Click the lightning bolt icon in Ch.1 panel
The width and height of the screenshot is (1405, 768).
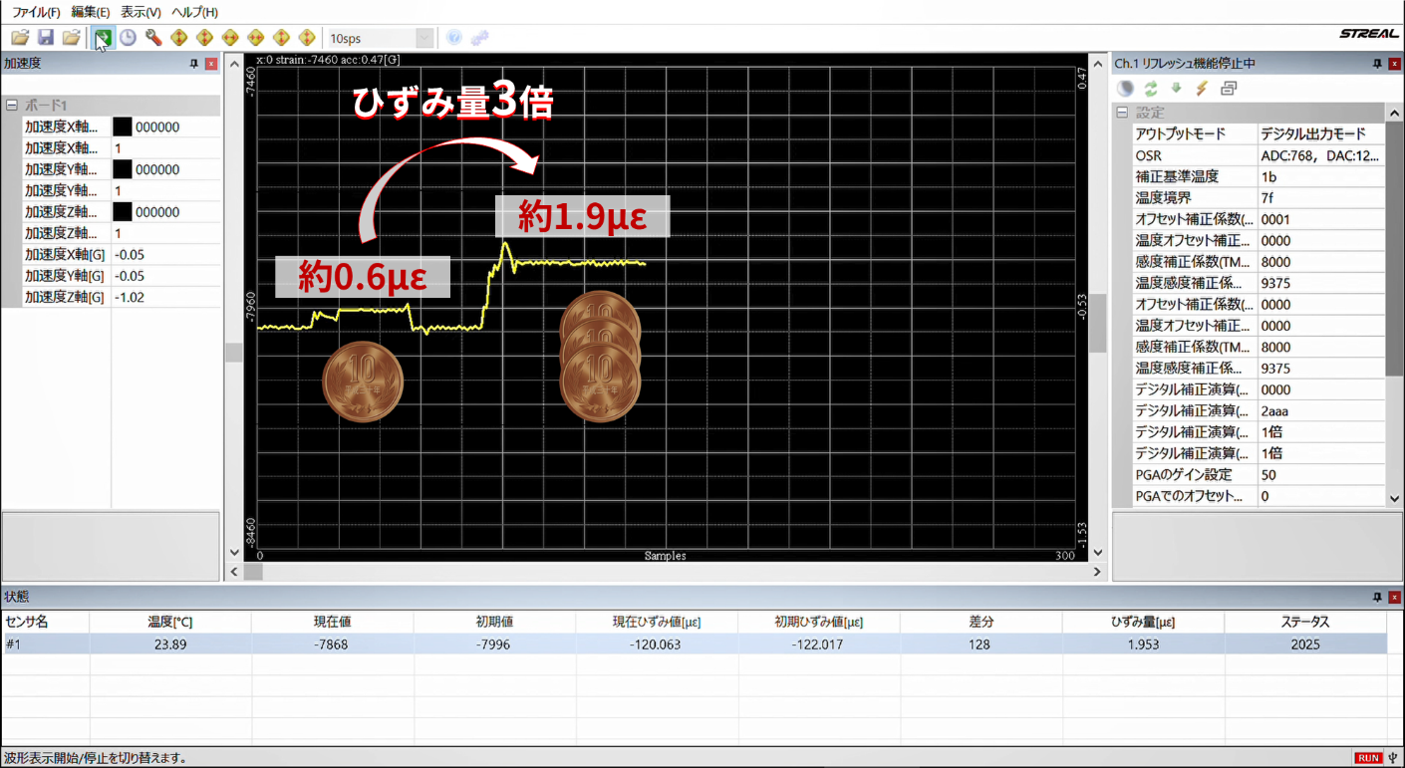[x=1201, y=88]
